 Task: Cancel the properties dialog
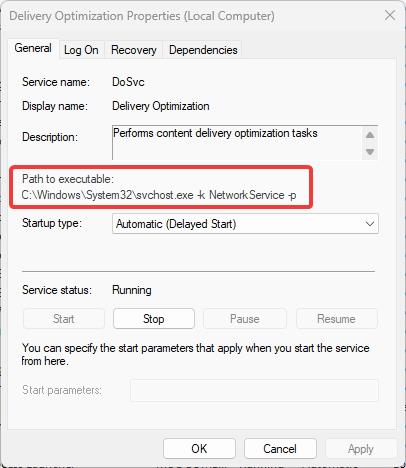pos(280,449)
